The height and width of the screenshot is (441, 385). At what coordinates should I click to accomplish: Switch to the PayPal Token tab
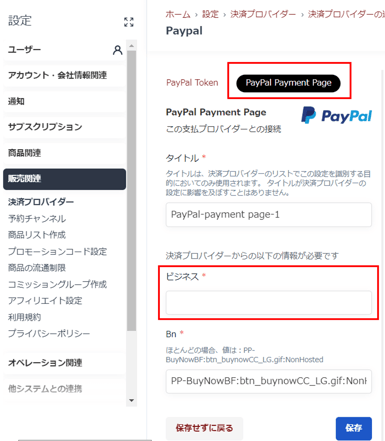click(192, 83)
